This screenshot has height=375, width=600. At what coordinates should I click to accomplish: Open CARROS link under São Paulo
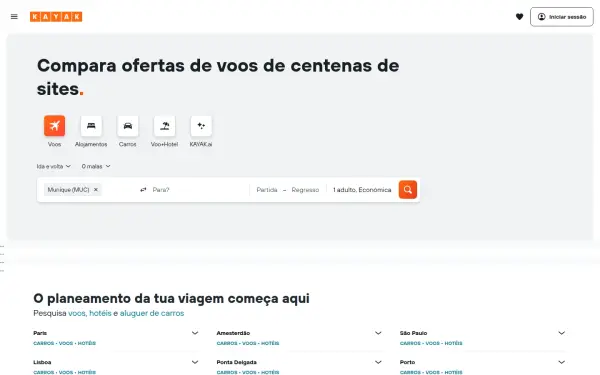click(x=410, y=344)
